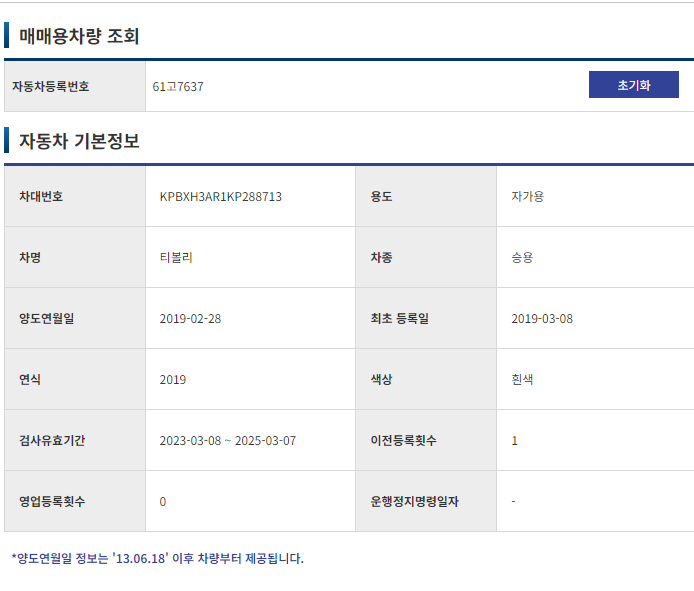The width and height of the screenshot is (694, 591).
Task: Click the 매매용차량 조회 heading
Action: coord(79,35)
